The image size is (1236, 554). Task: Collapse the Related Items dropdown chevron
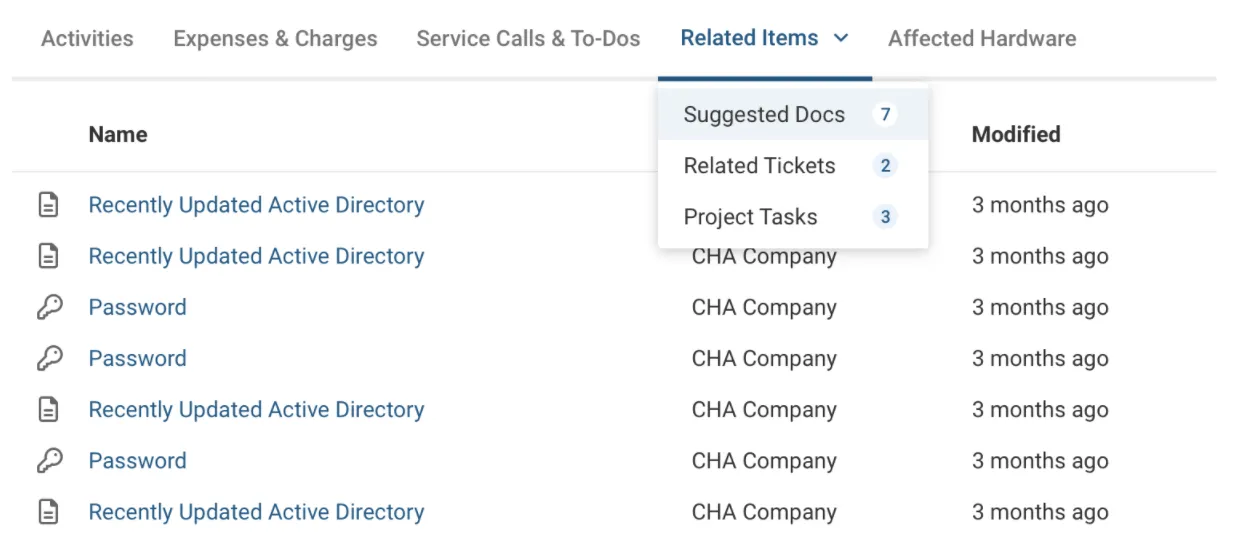click(x=841, y=39)
